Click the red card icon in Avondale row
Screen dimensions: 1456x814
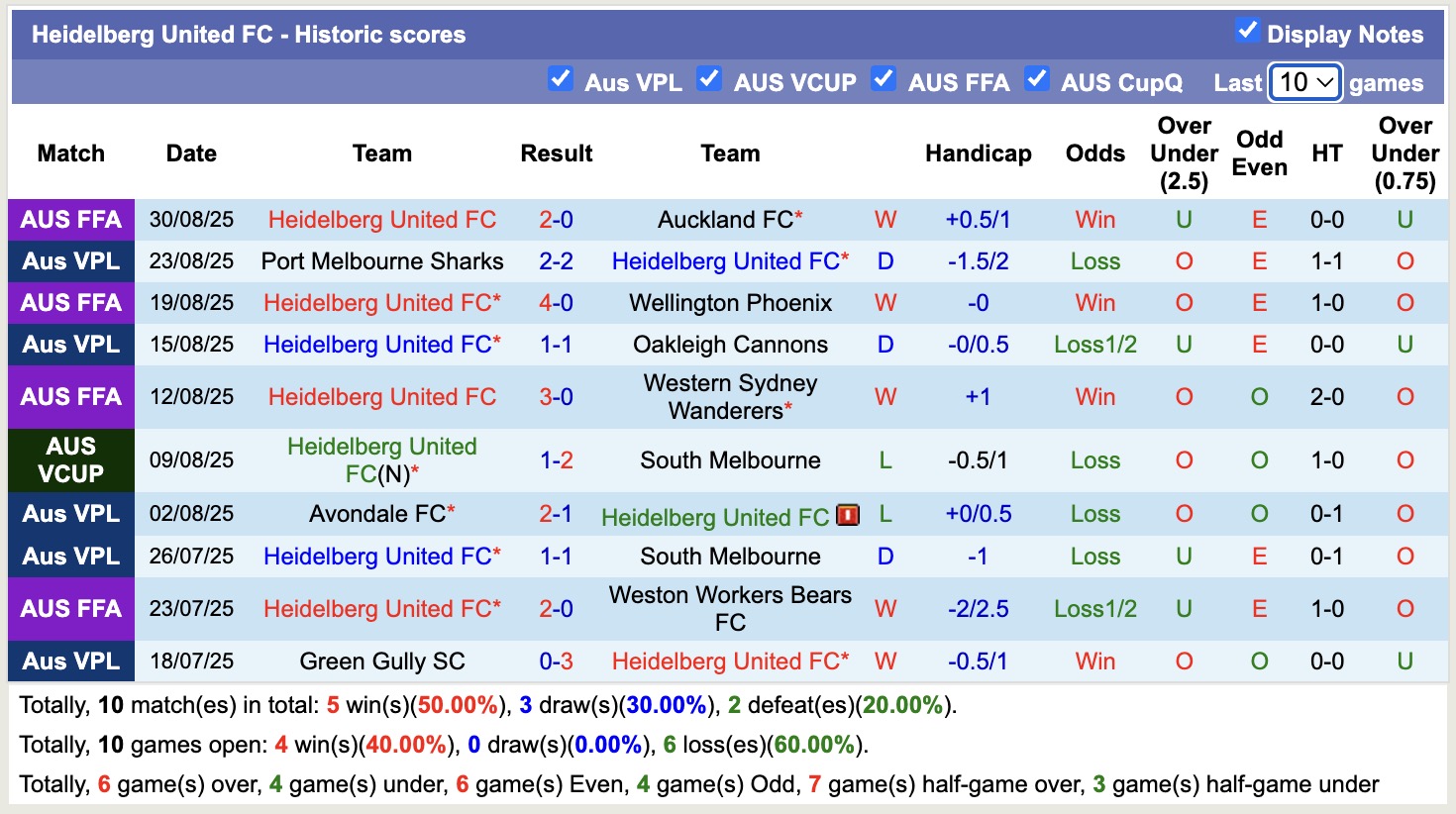click(848, 515)
